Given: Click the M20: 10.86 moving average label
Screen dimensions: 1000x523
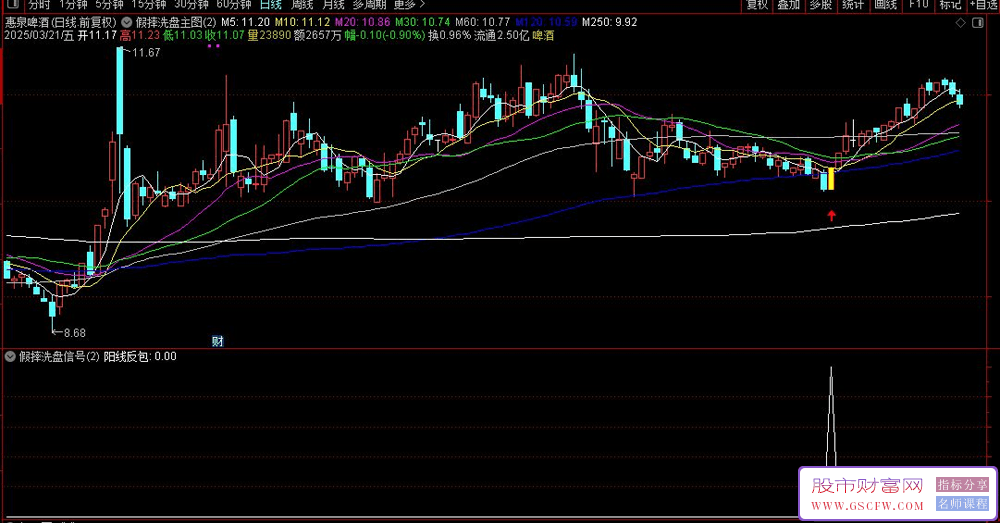Looking at the screenshot, I should coord(362,22).
